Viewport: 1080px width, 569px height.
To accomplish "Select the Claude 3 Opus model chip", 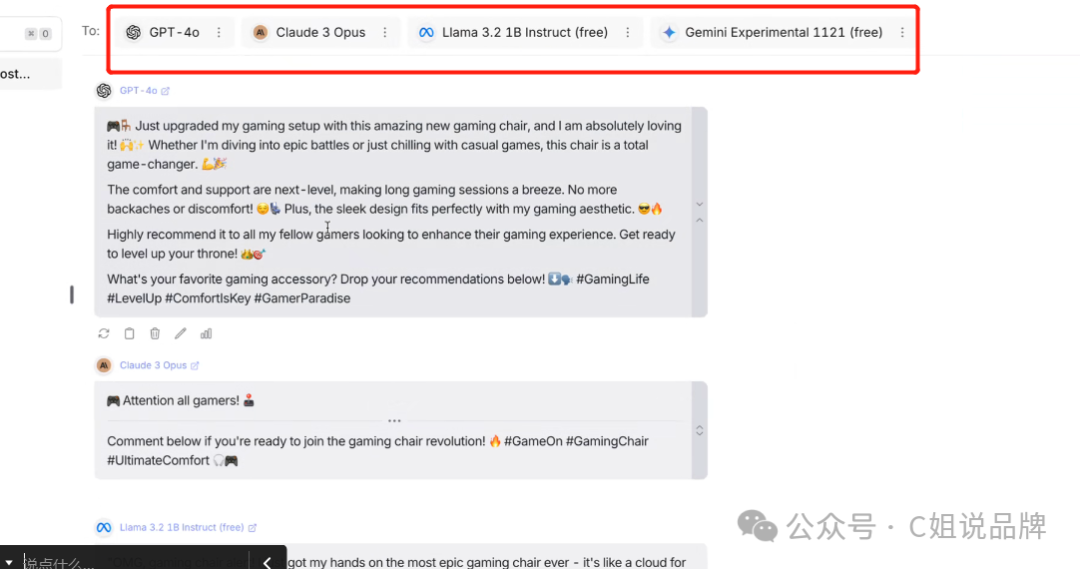I will pos(321,32).
